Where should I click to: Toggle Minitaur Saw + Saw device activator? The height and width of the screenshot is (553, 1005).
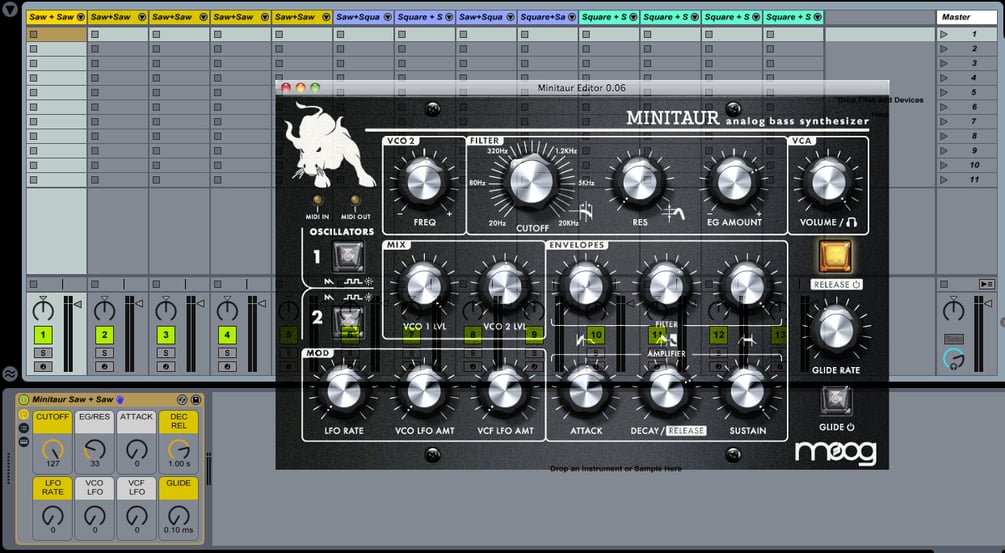pos(24,400)
